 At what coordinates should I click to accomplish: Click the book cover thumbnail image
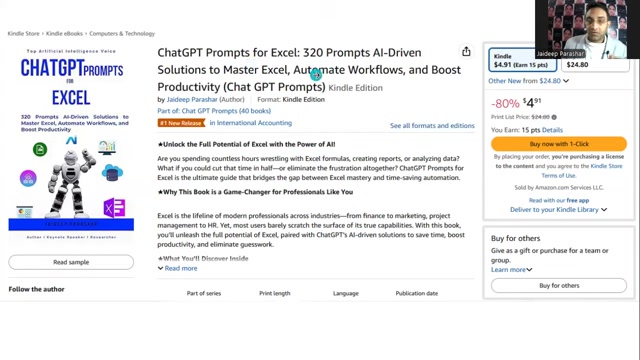[71, 145]
